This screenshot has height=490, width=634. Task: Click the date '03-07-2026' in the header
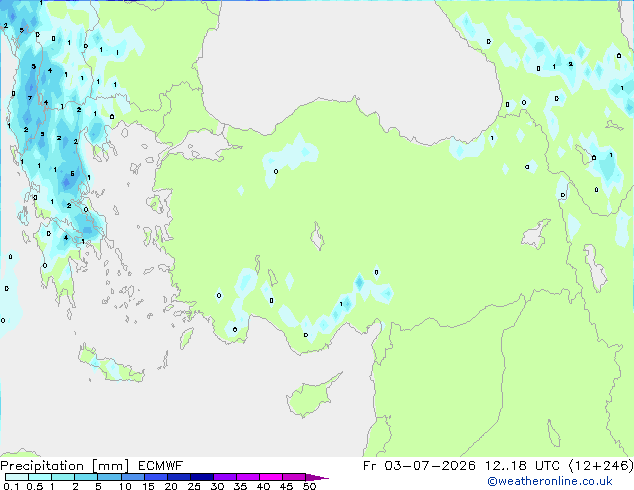(430, 466)
